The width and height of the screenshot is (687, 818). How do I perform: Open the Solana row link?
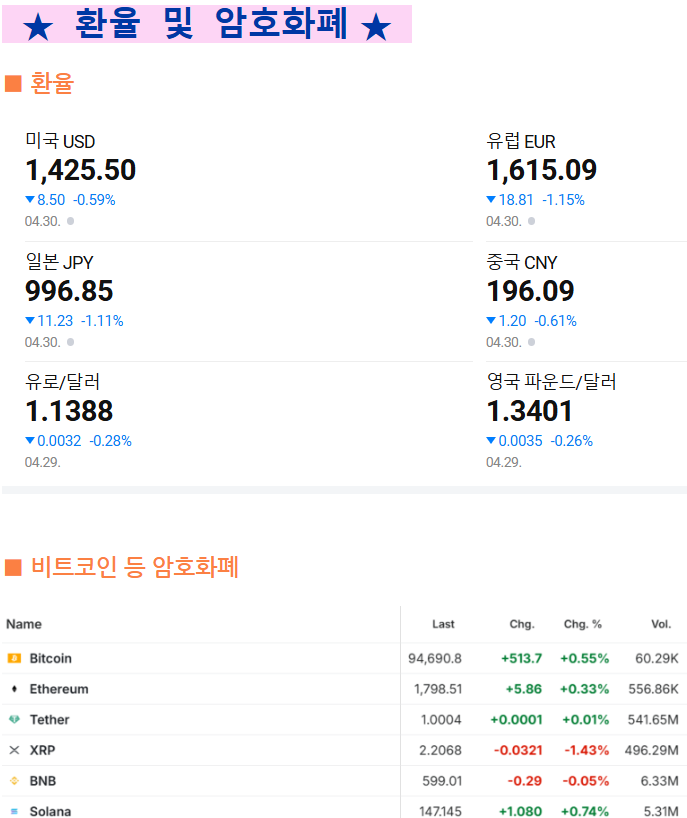50,811
